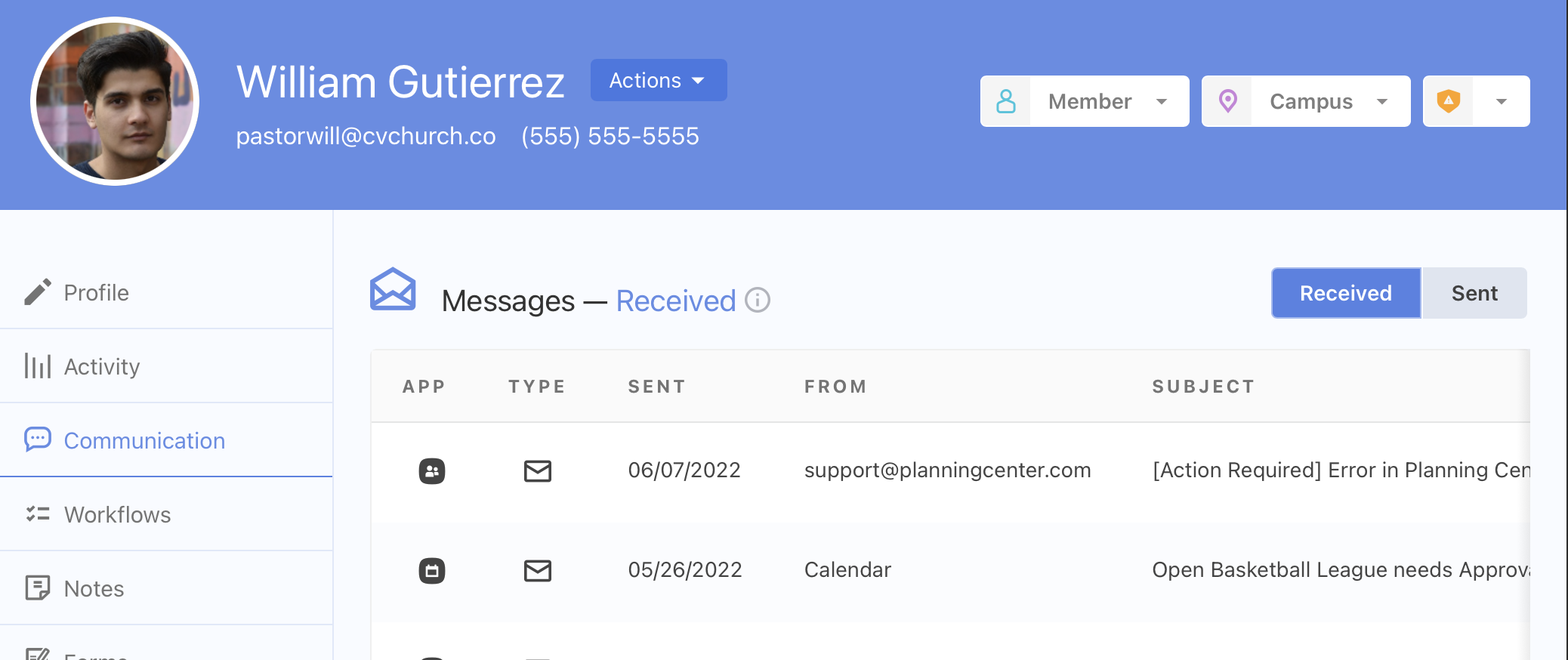Click the SENT column header
The width and height of the screenshot is (1568, 660).
(657, 387)
